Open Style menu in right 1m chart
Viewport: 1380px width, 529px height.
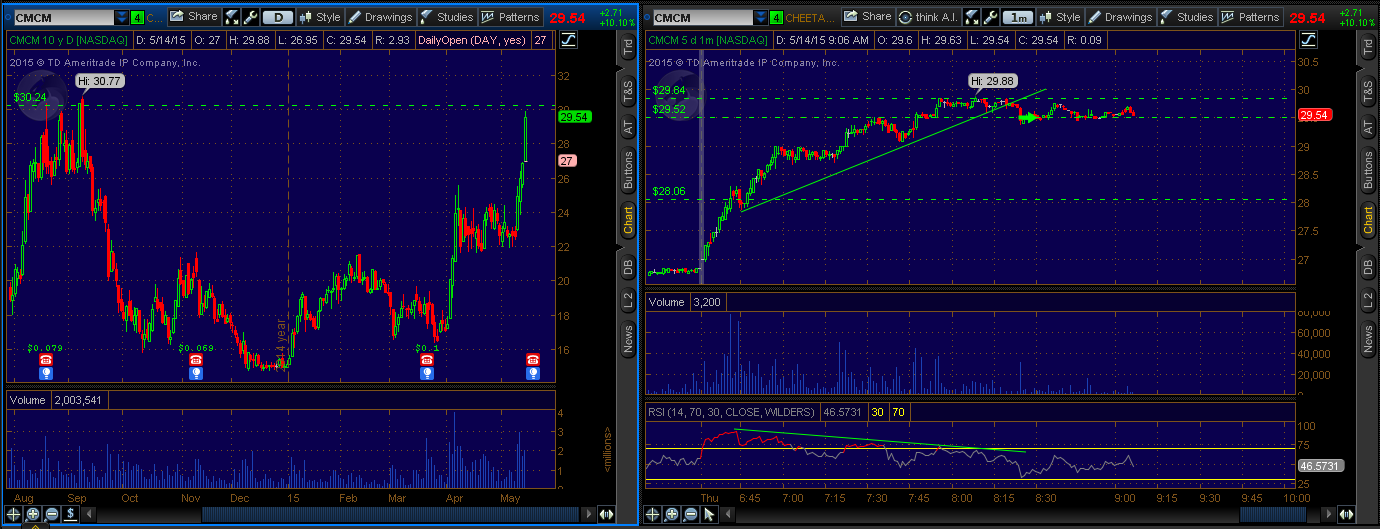click(1060, 17)
